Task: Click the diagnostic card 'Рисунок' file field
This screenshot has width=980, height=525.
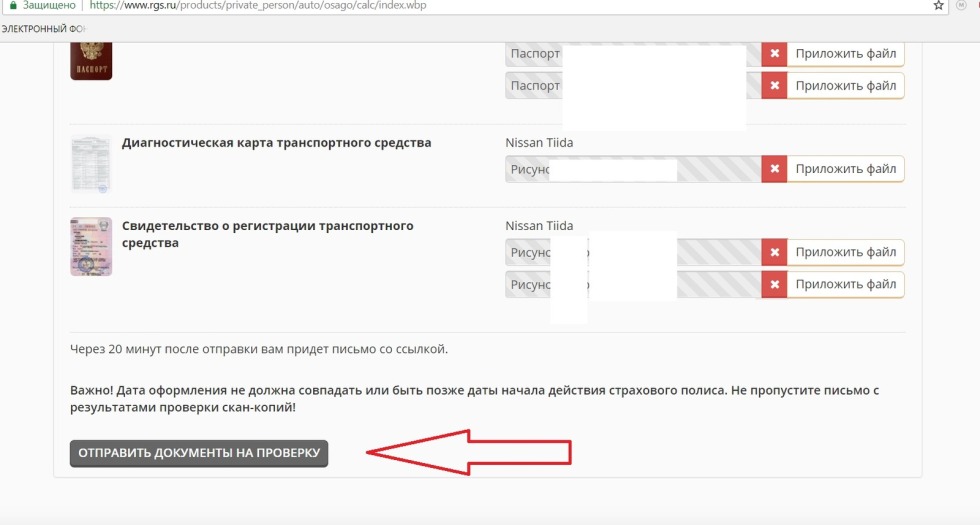Action: coord(530,169)
